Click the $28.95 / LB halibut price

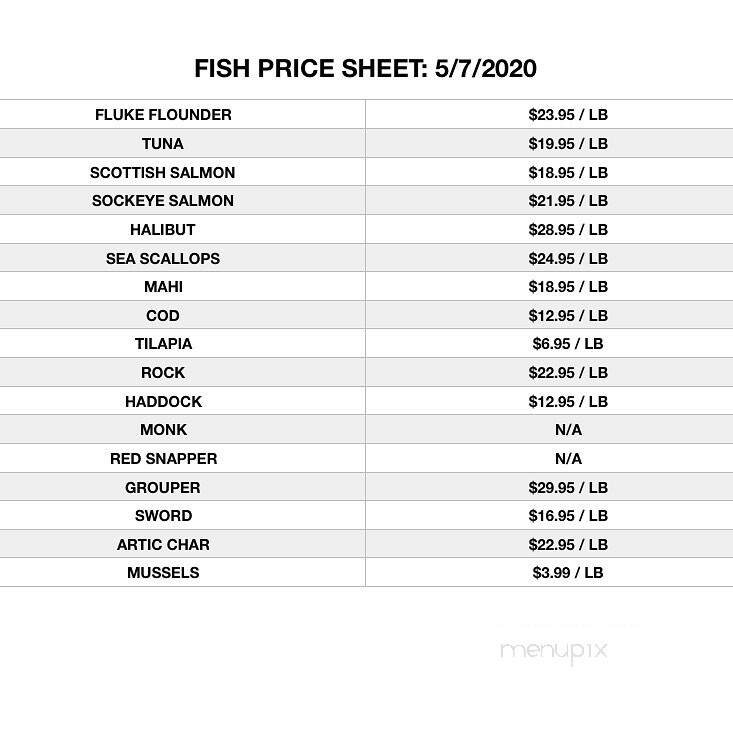(568, 230)
